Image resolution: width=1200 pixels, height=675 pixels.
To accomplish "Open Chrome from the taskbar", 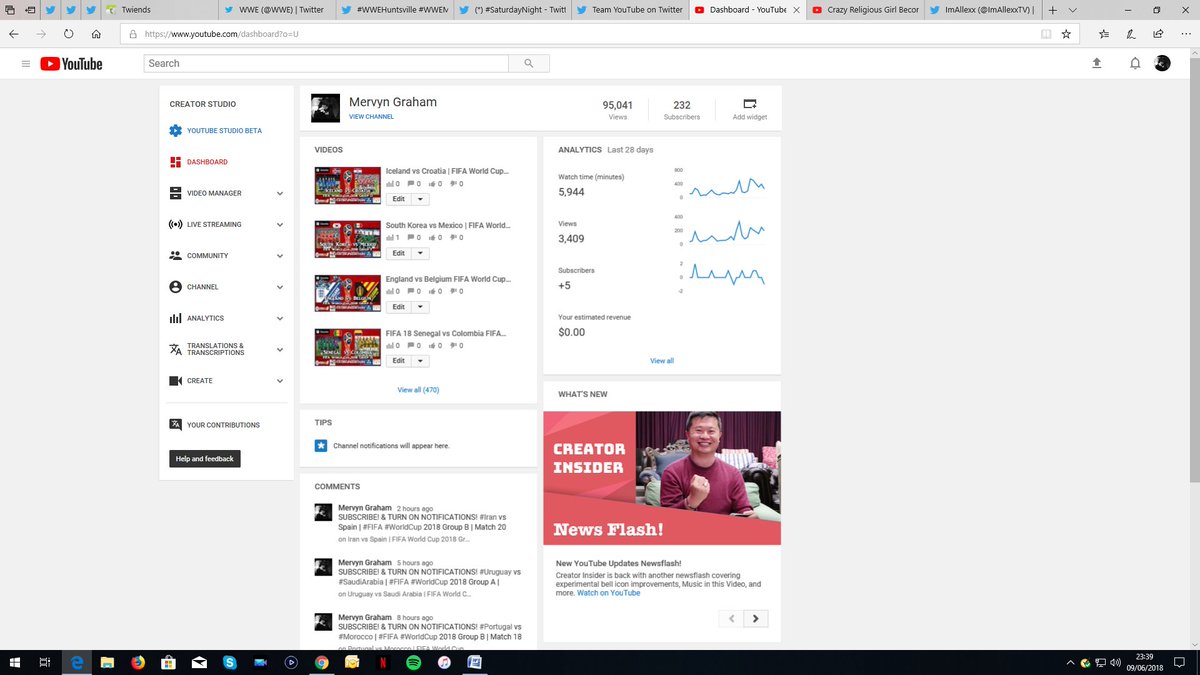I will [322, 662].
